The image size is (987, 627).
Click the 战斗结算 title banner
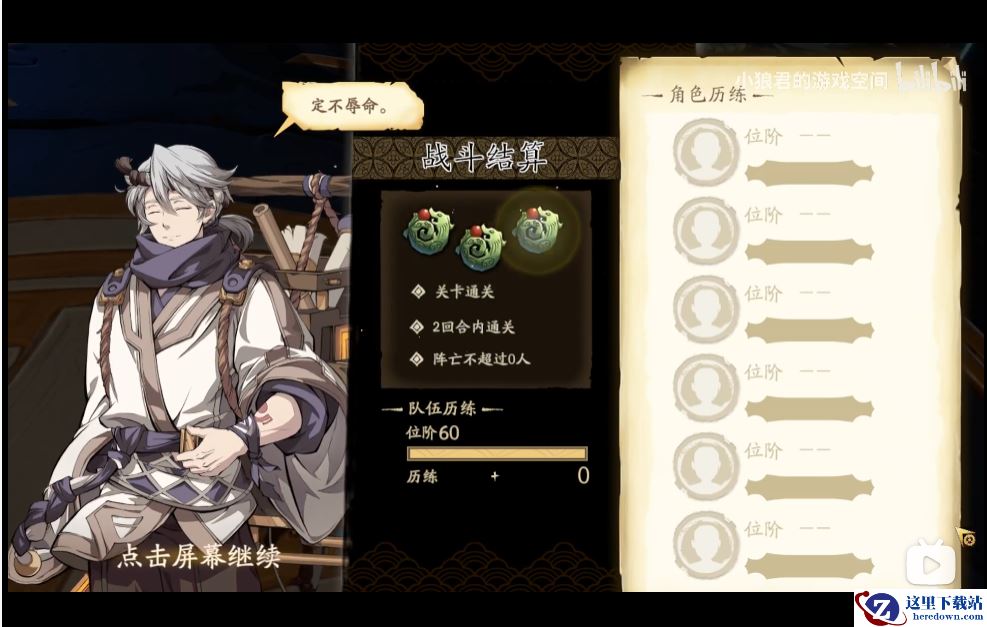tap(484, 157)
